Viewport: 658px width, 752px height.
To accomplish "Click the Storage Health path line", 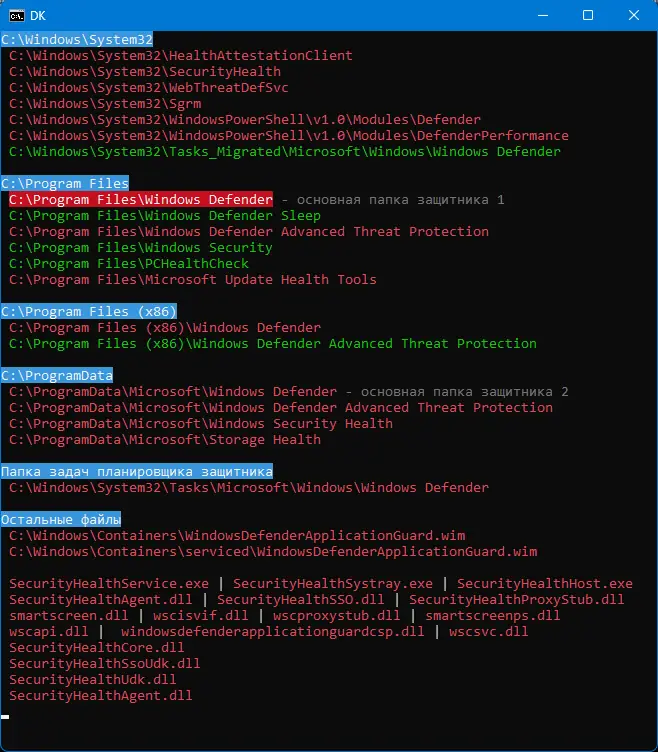I will [x=165, y=439].
